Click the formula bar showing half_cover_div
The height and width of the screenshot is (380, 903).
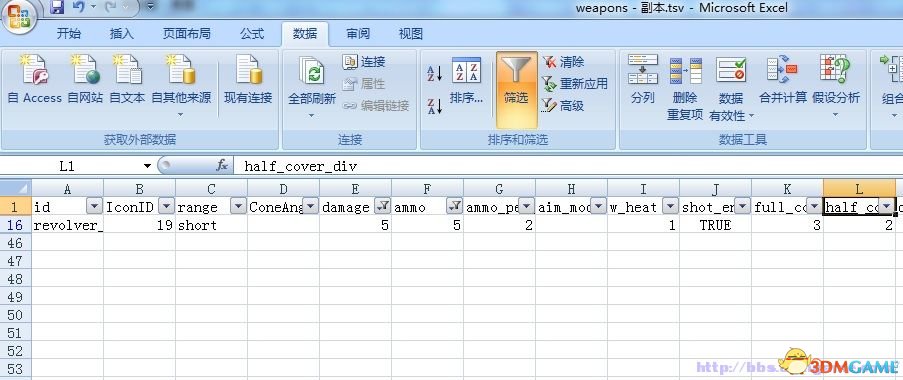click(567, 166)
